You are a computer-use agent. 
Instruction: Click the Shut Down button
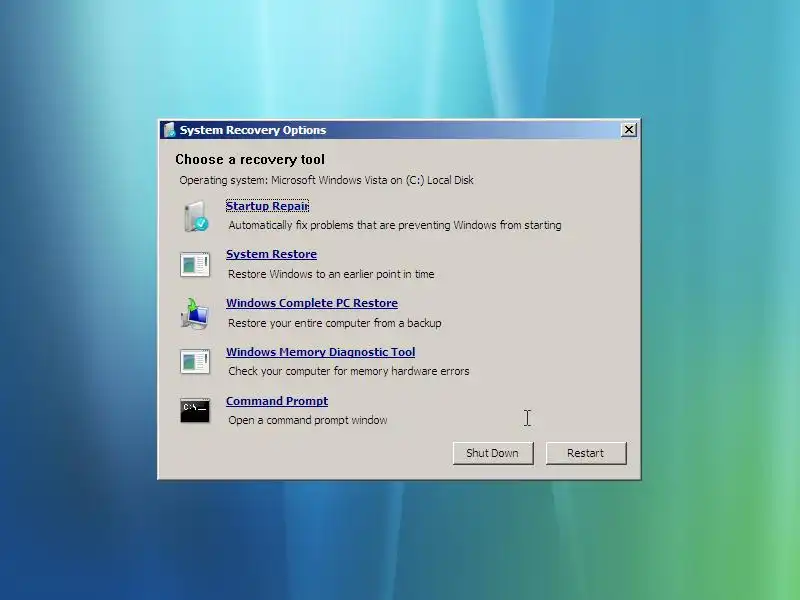tap(493, 453)
